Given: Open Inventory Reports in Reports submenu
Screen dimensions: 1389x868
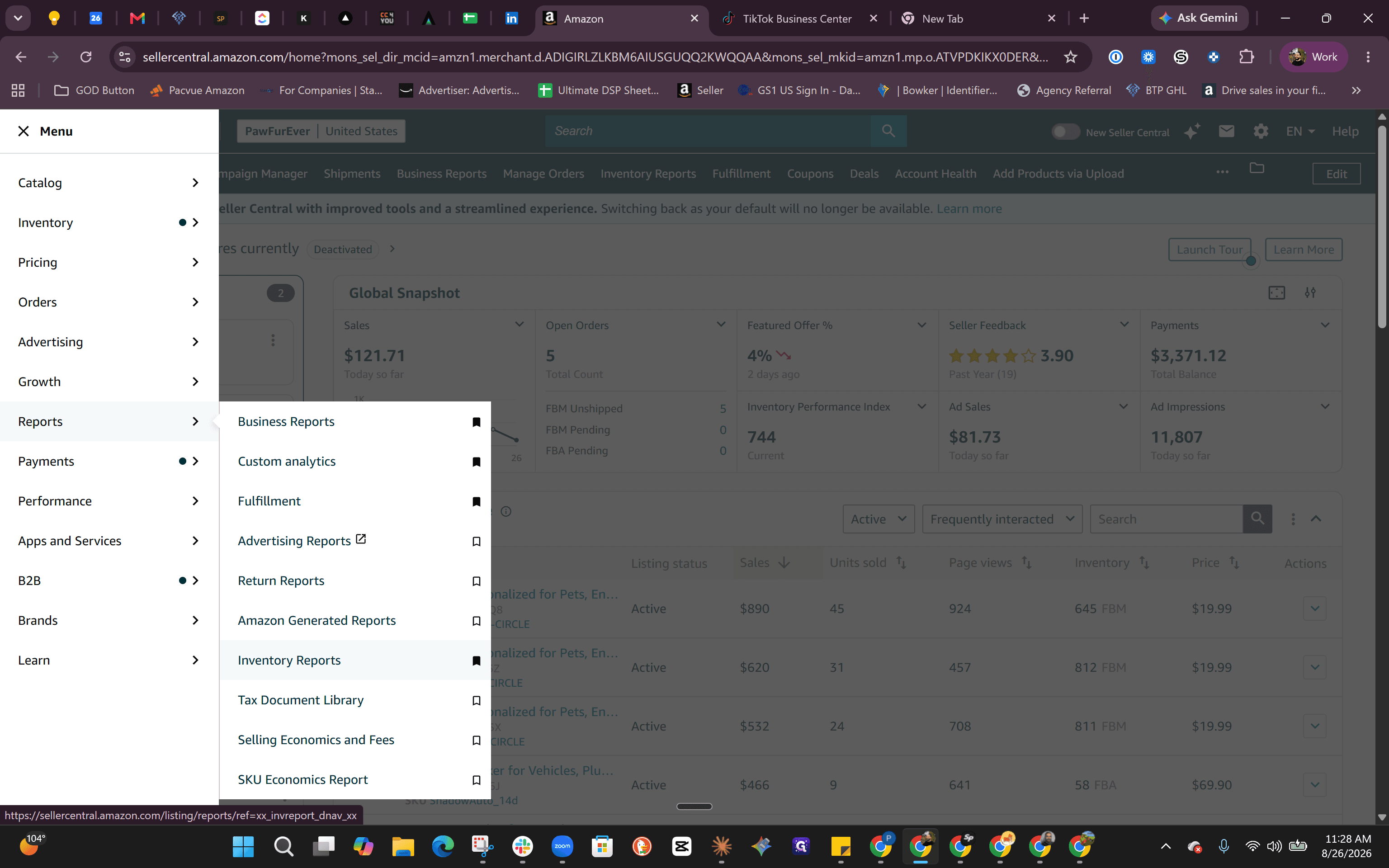Looking at the screenshot, I should click(x=289, y=660).
